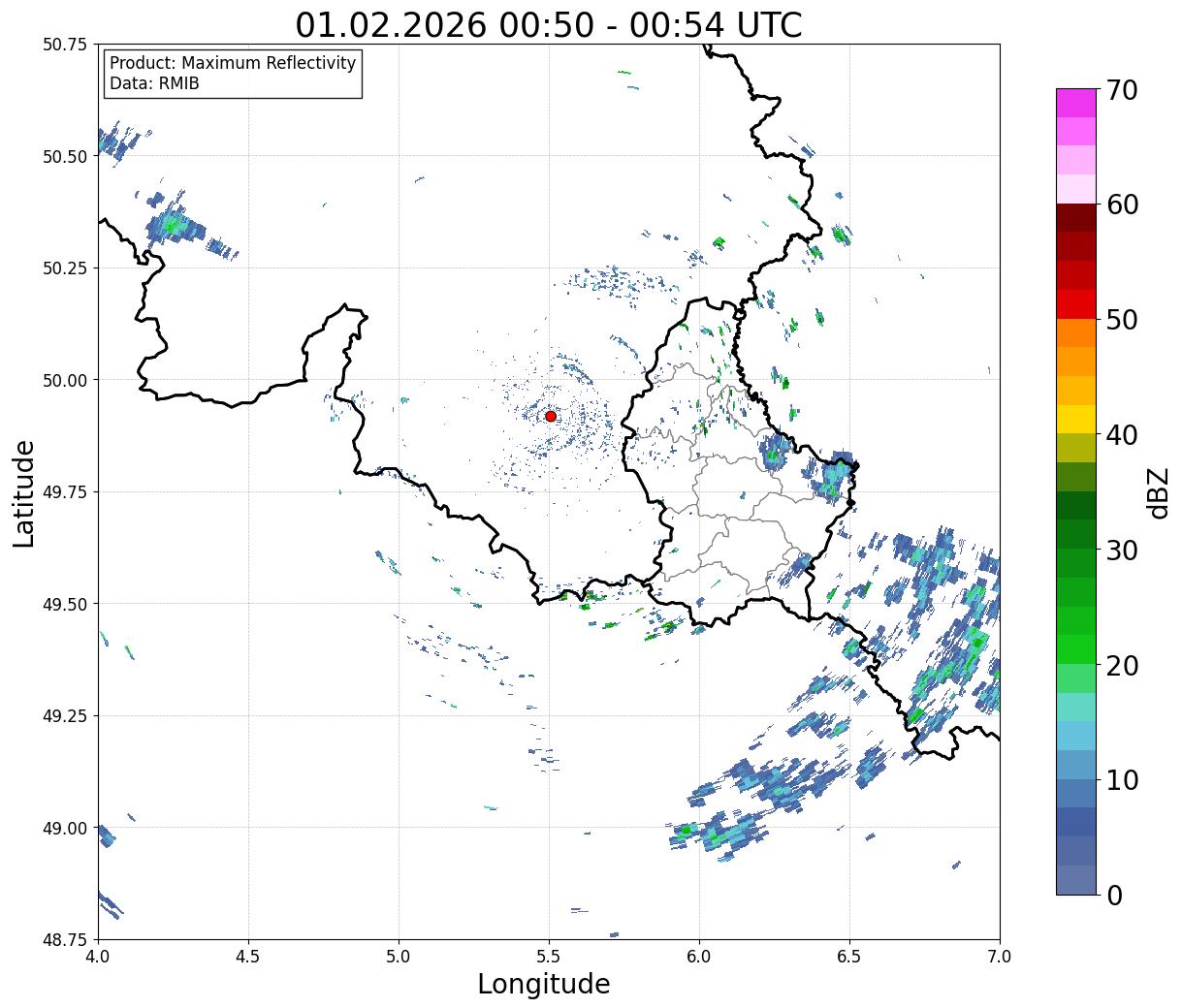Click the 'Product: Maximum Reflectivity' legend text
1182x1008 pixels.
[x=233, y=63]
